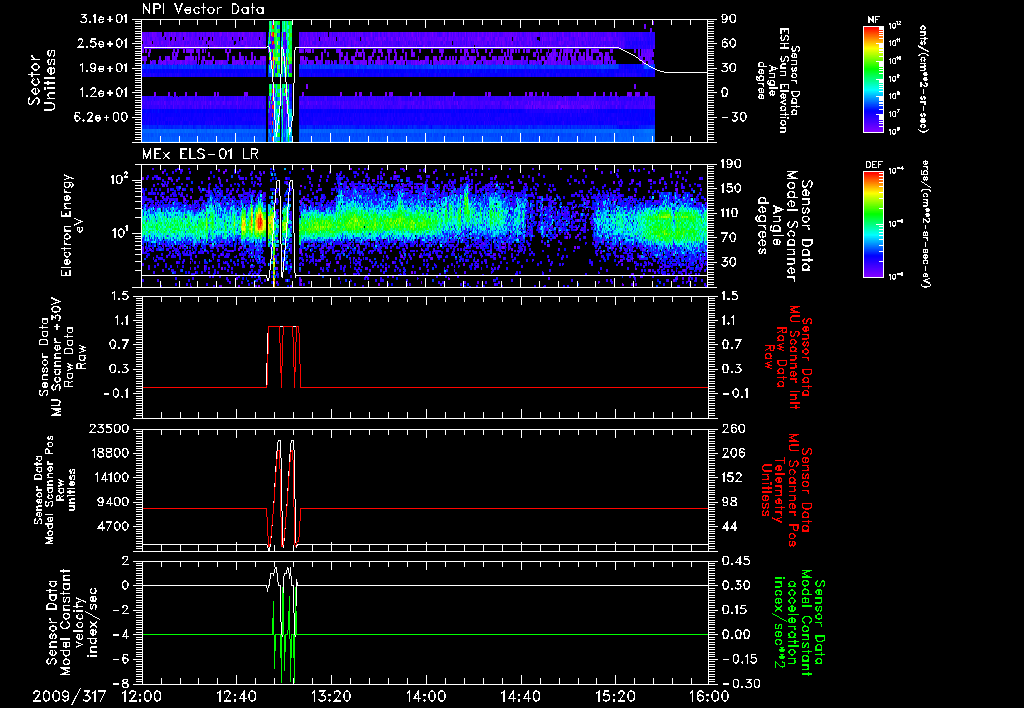Click the "MU Scanner +30V Raw Data" axis label

(62, 356)
